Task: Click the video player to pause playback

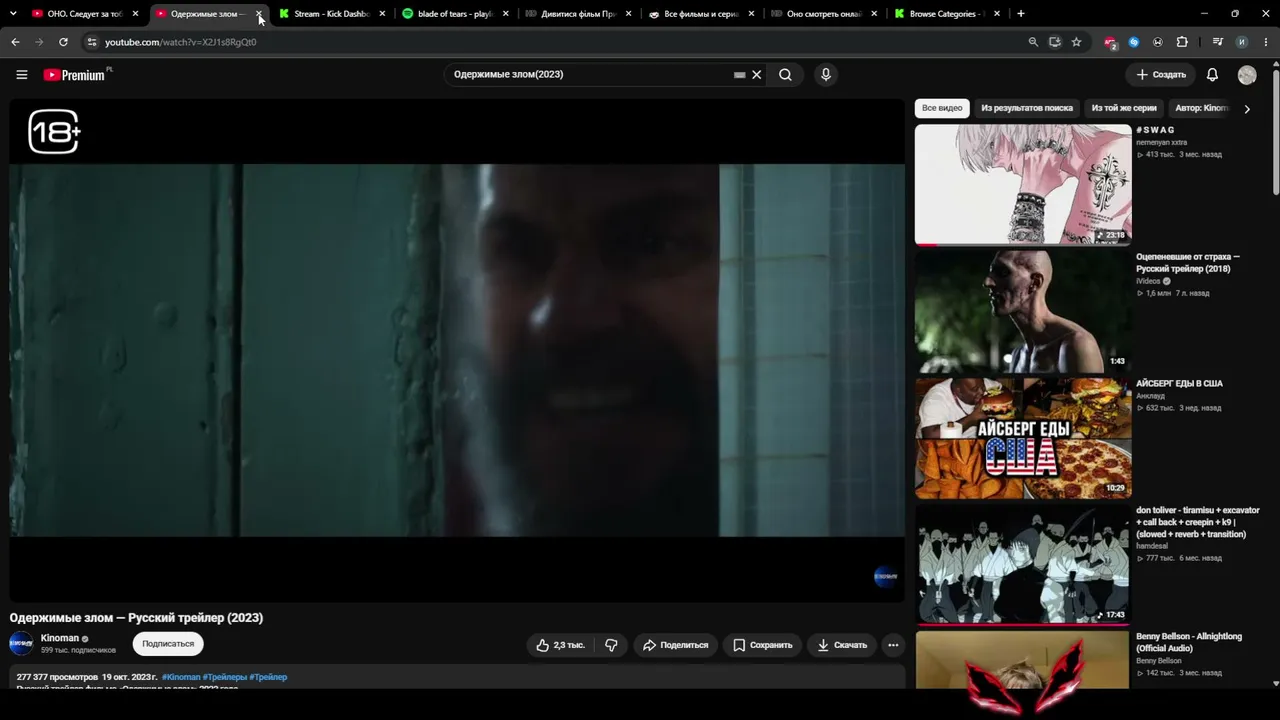Action: coord(457,350)
